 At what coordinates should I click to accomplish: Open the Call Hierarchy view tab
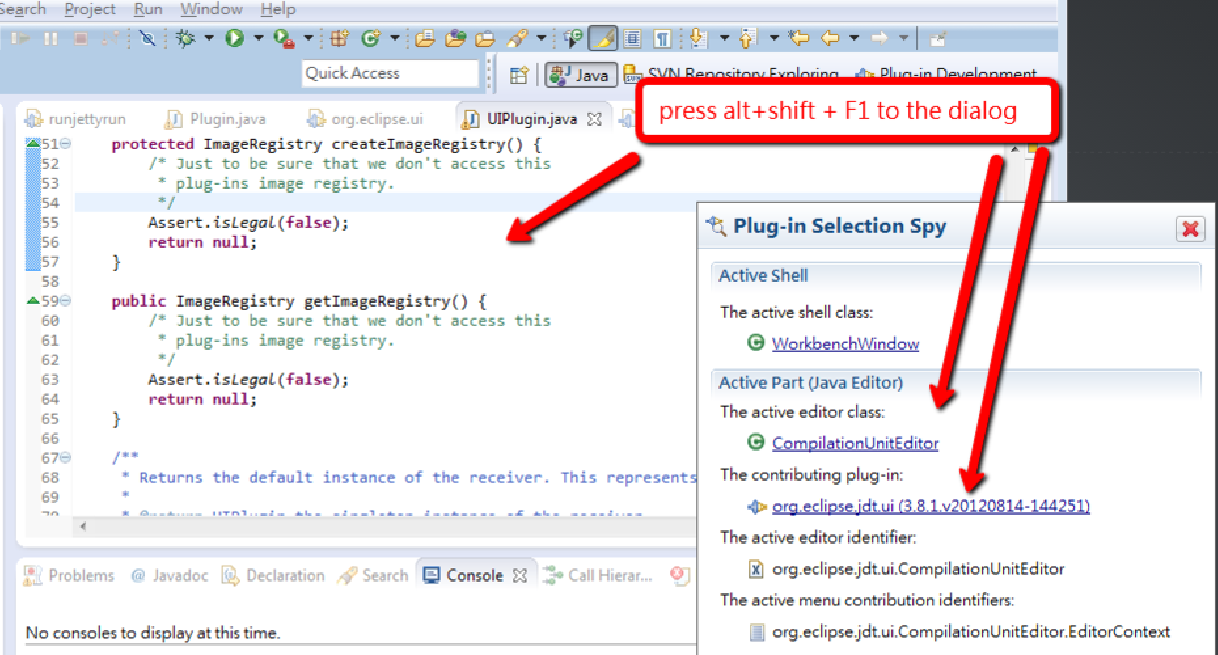[x=598, y=575]
